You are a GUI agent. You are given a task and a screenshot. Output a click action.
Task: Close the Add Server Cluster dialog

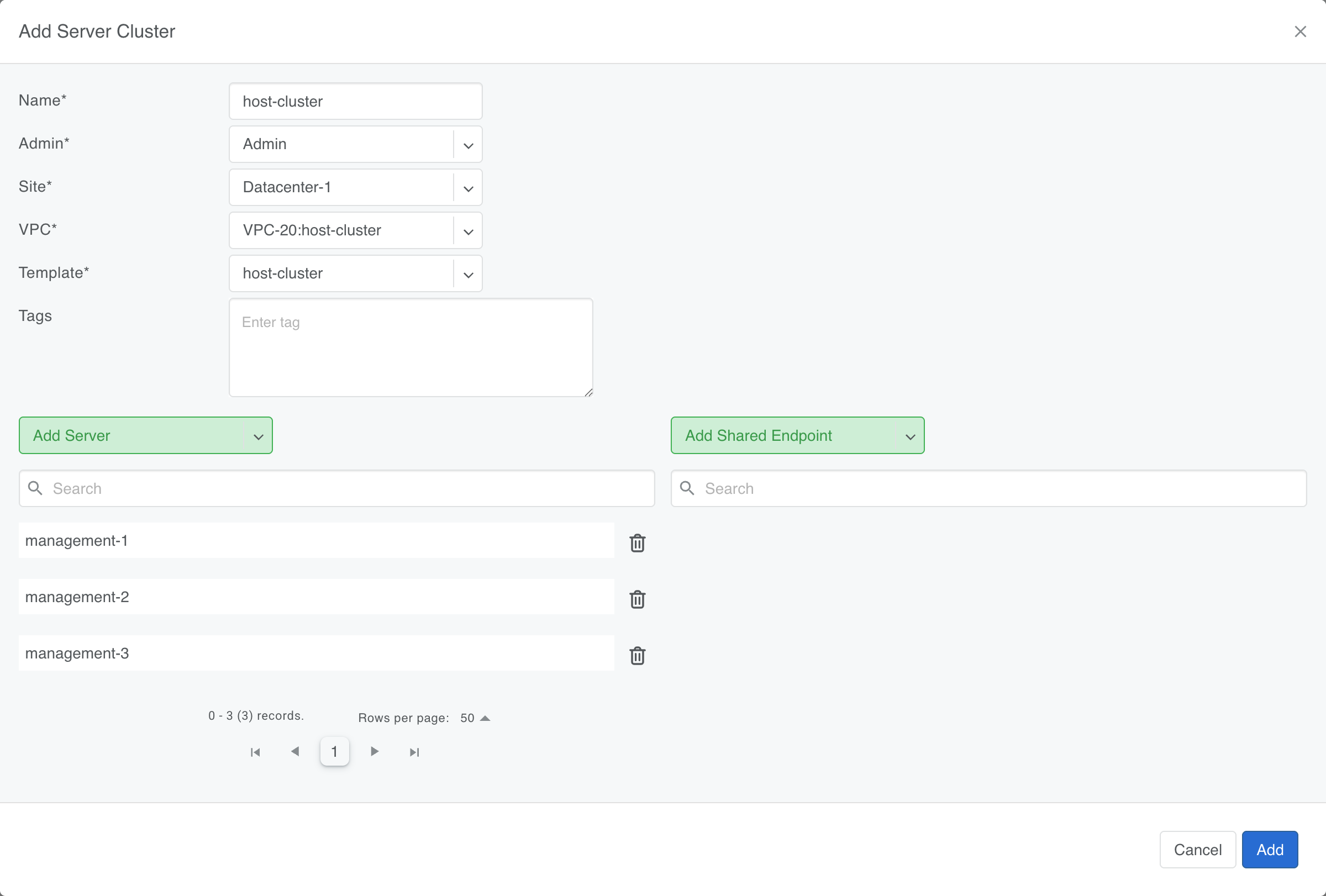tap(1299, 31)
